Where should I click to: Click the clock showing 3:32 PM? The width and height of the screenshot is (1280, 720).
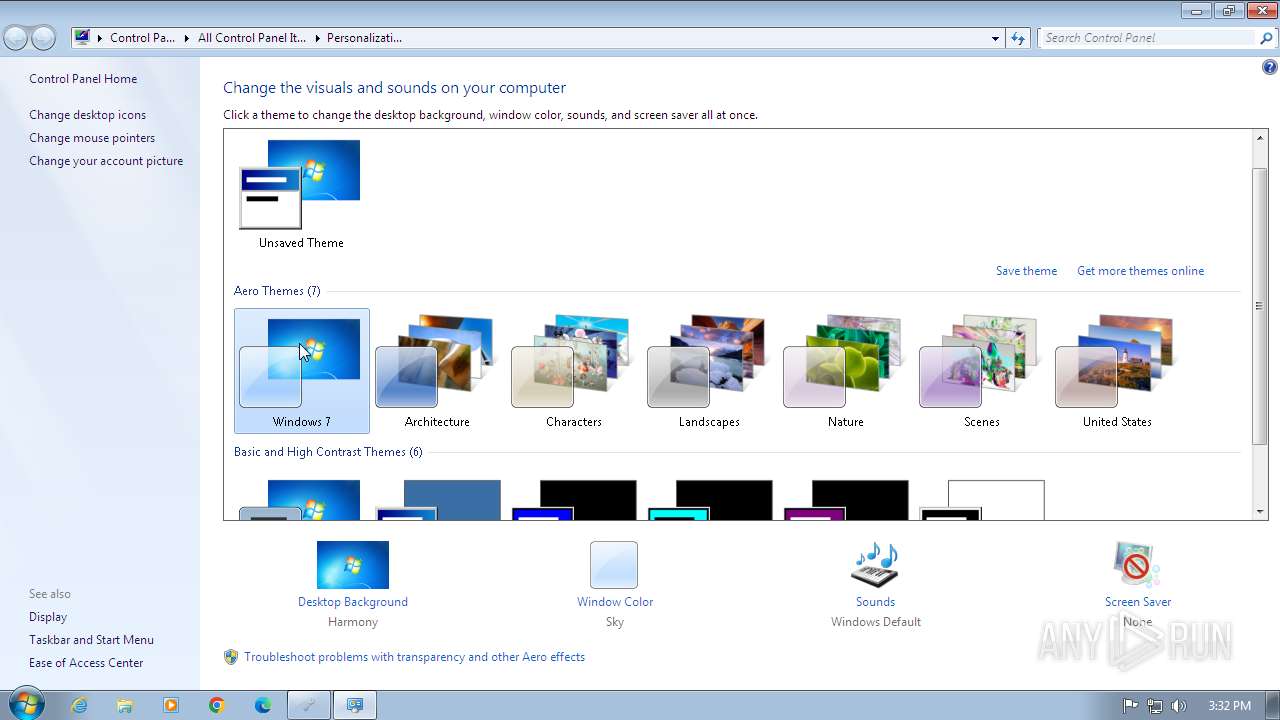tap(1229, 705)
